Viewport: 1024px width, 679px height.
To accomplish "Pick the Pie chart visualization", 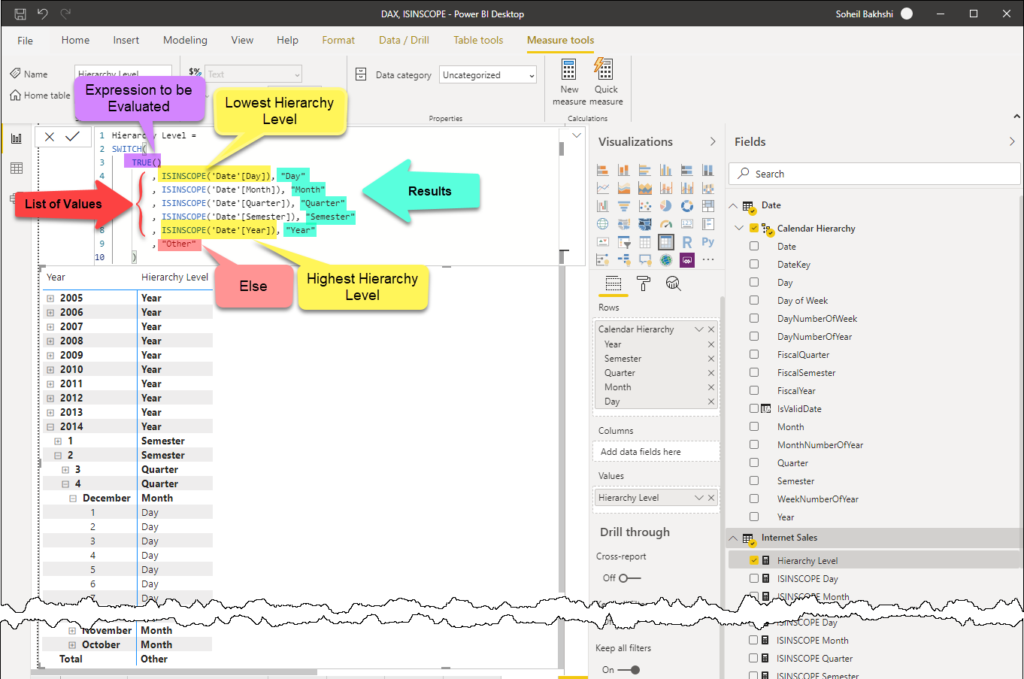I will click(665, 206).
